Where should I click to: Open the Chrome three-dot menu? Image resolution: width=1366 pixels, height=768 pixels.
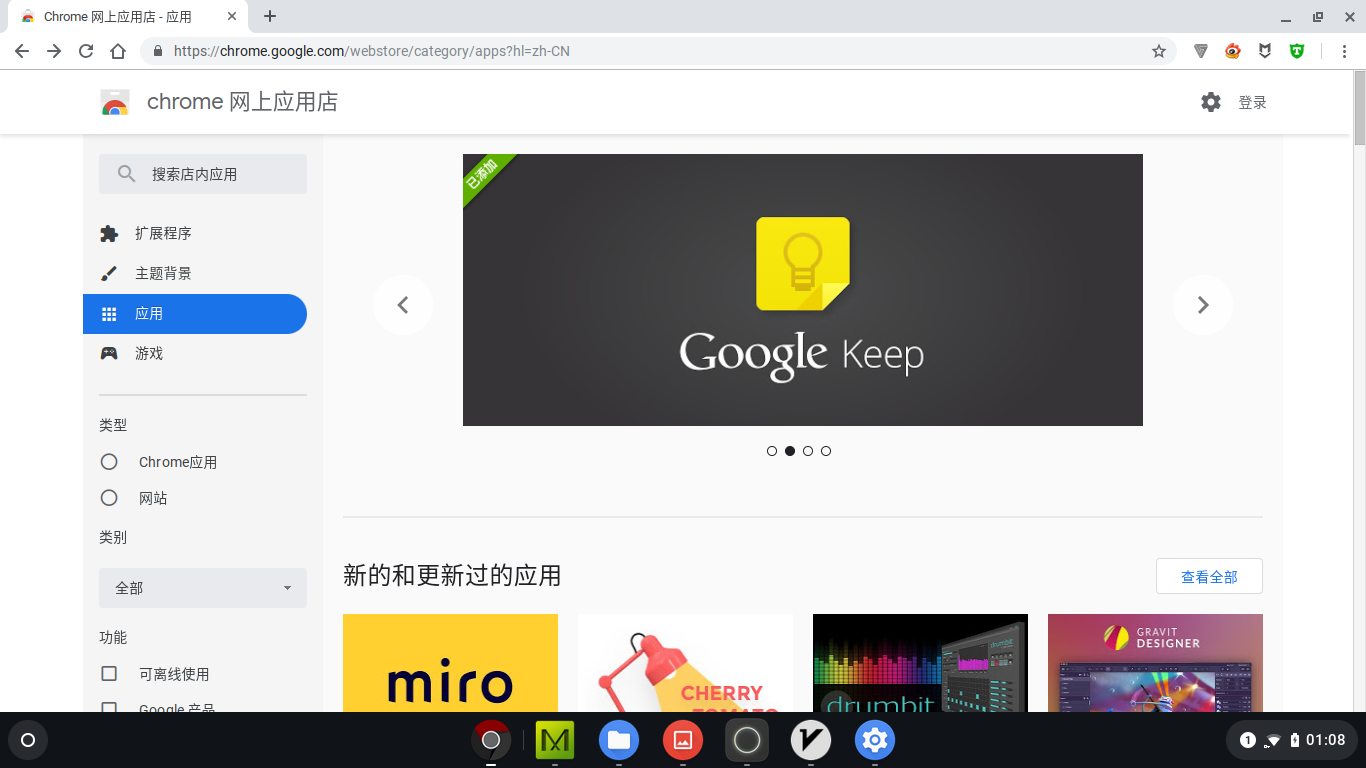[1345, 51]
